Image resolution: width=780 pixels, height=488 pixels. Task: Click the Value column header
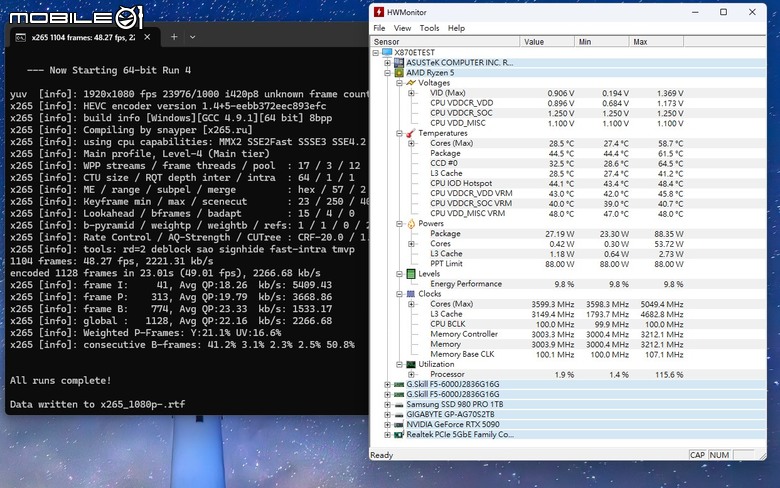[x=547, y=42]
